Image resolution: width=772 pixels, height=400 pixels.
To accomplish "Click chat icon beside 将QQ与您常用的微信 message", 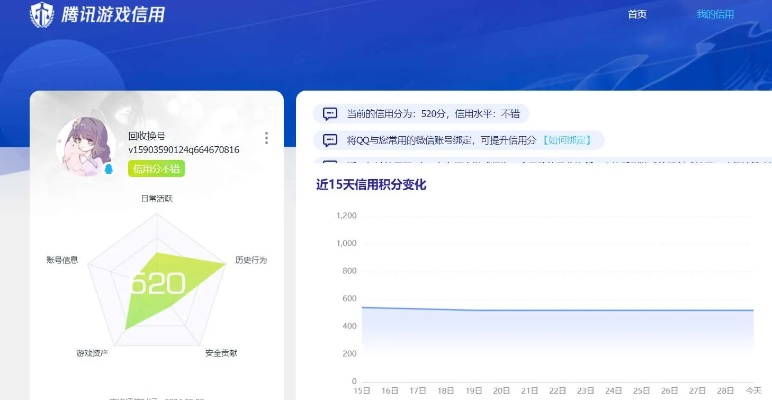I will pyautogui.click(x=330, y=140).
